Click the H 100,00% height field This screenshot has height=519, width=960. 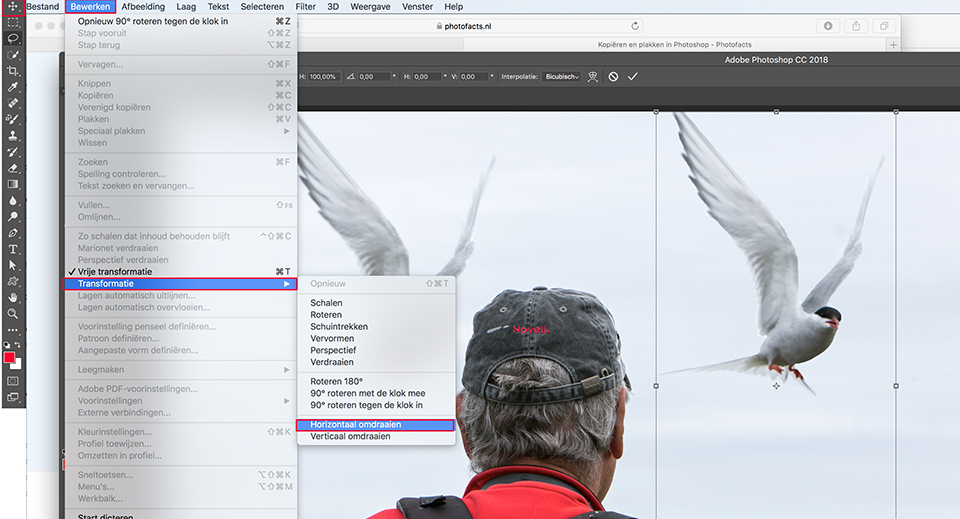point(323,77)
